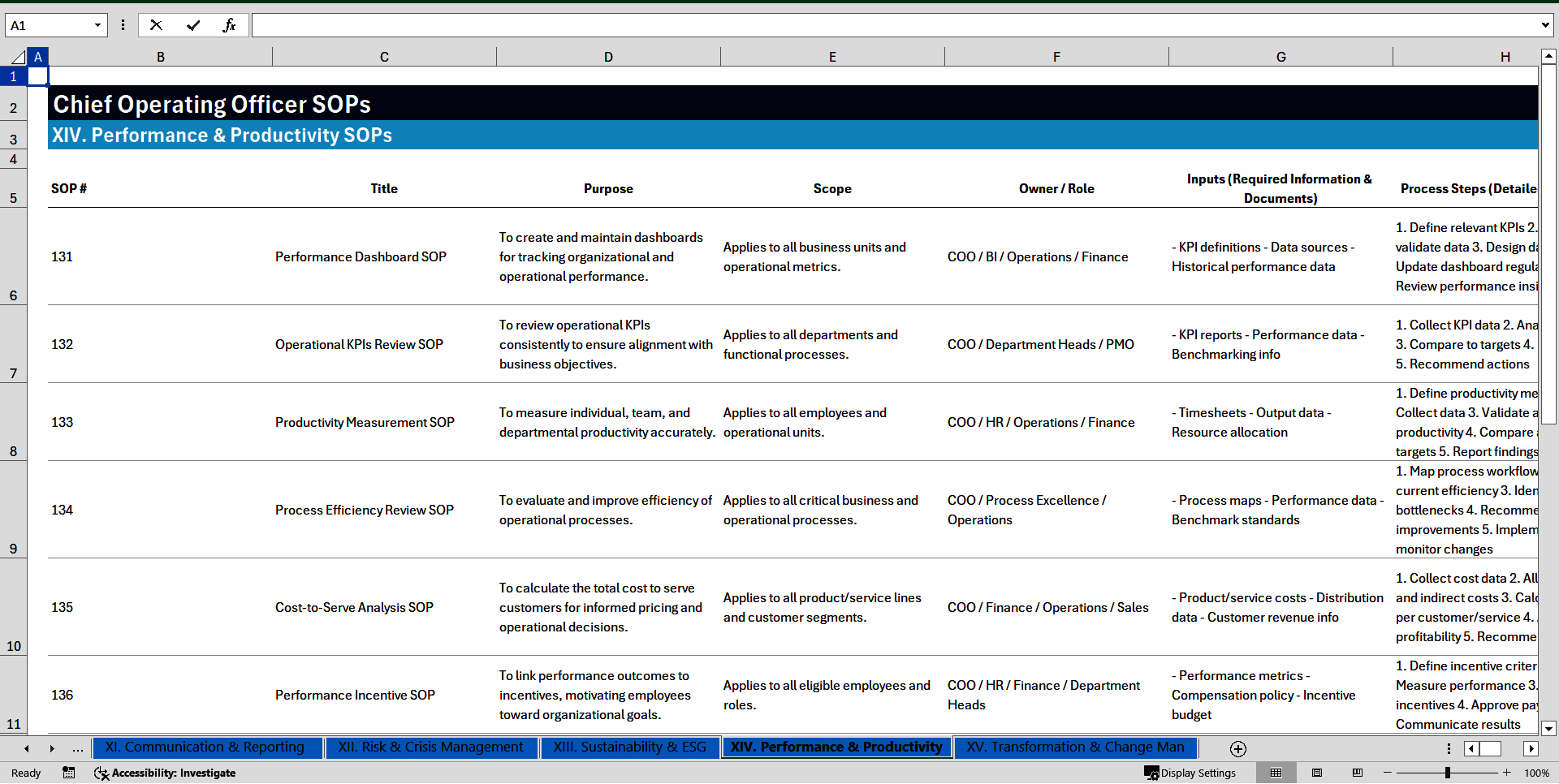Switch to Normal view
Viewport: 1559px width, 784px height.
pos(1276,773)
